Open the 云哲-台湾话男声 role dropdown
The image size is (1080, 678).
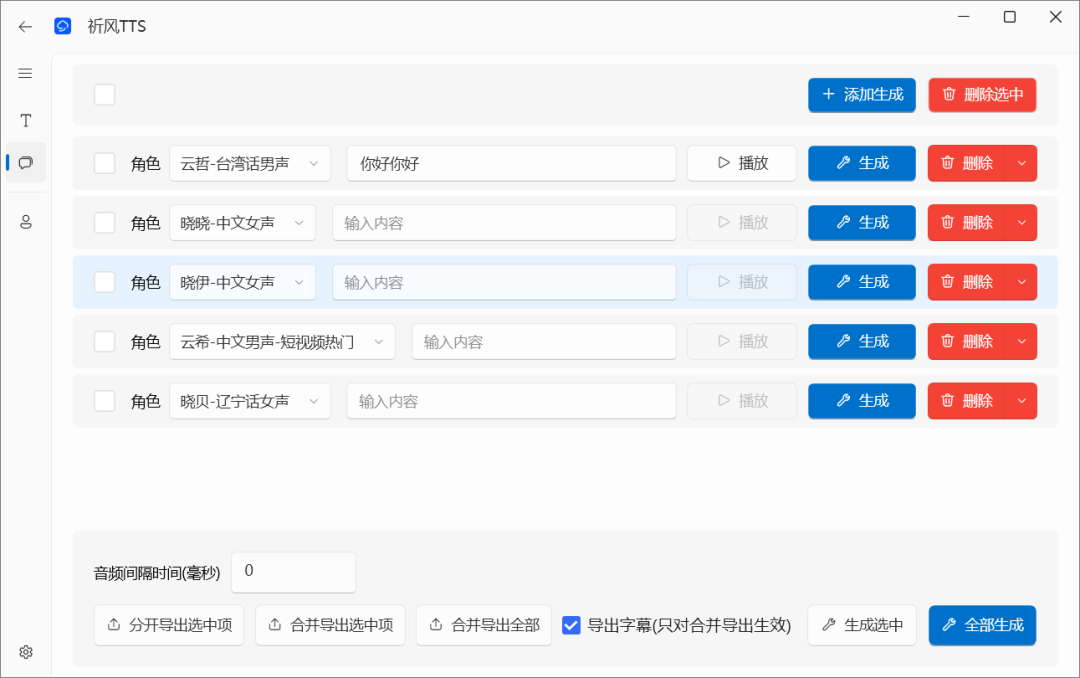point(250,163)
